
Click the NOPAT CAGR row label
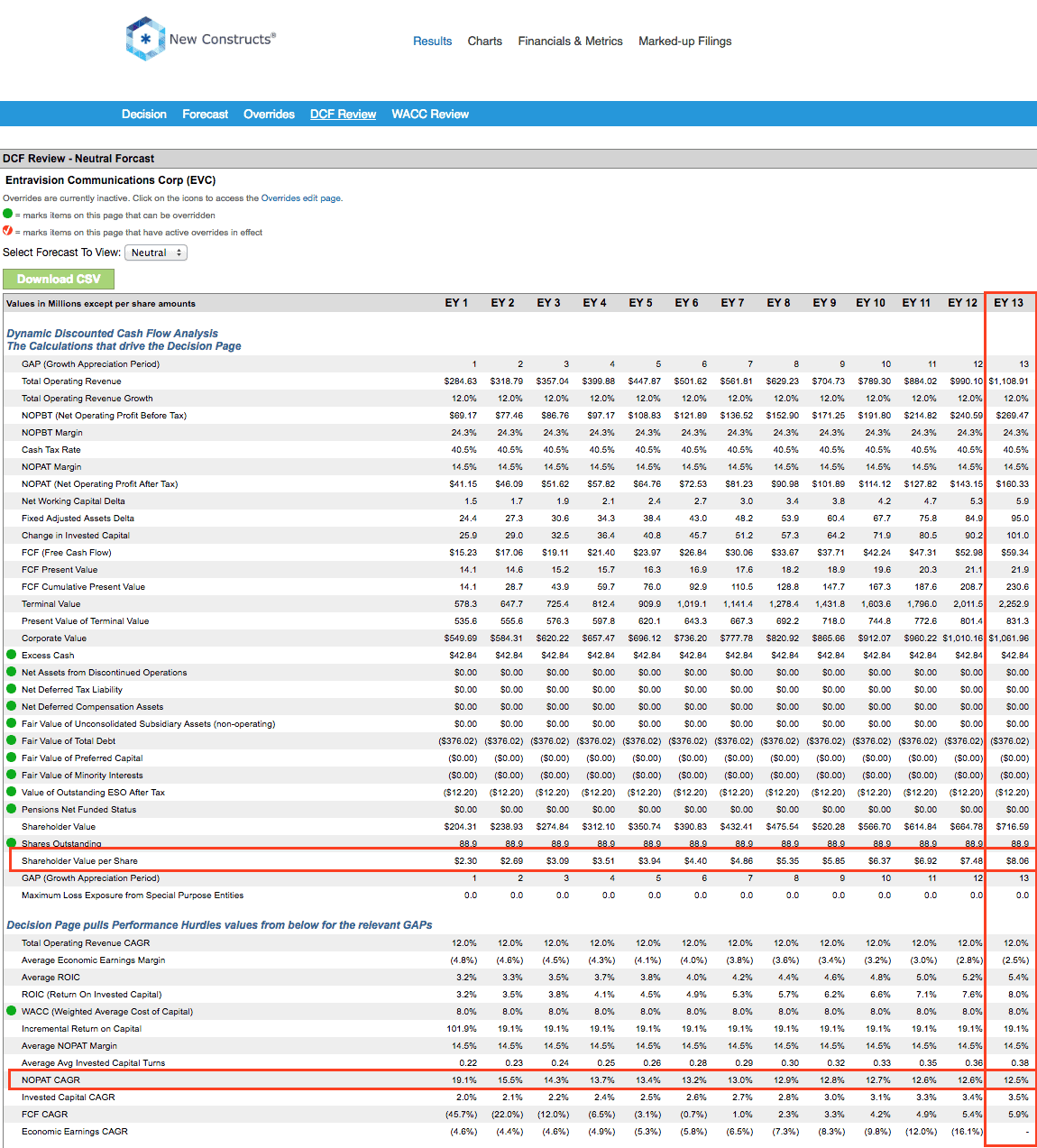click(51, 1080)
